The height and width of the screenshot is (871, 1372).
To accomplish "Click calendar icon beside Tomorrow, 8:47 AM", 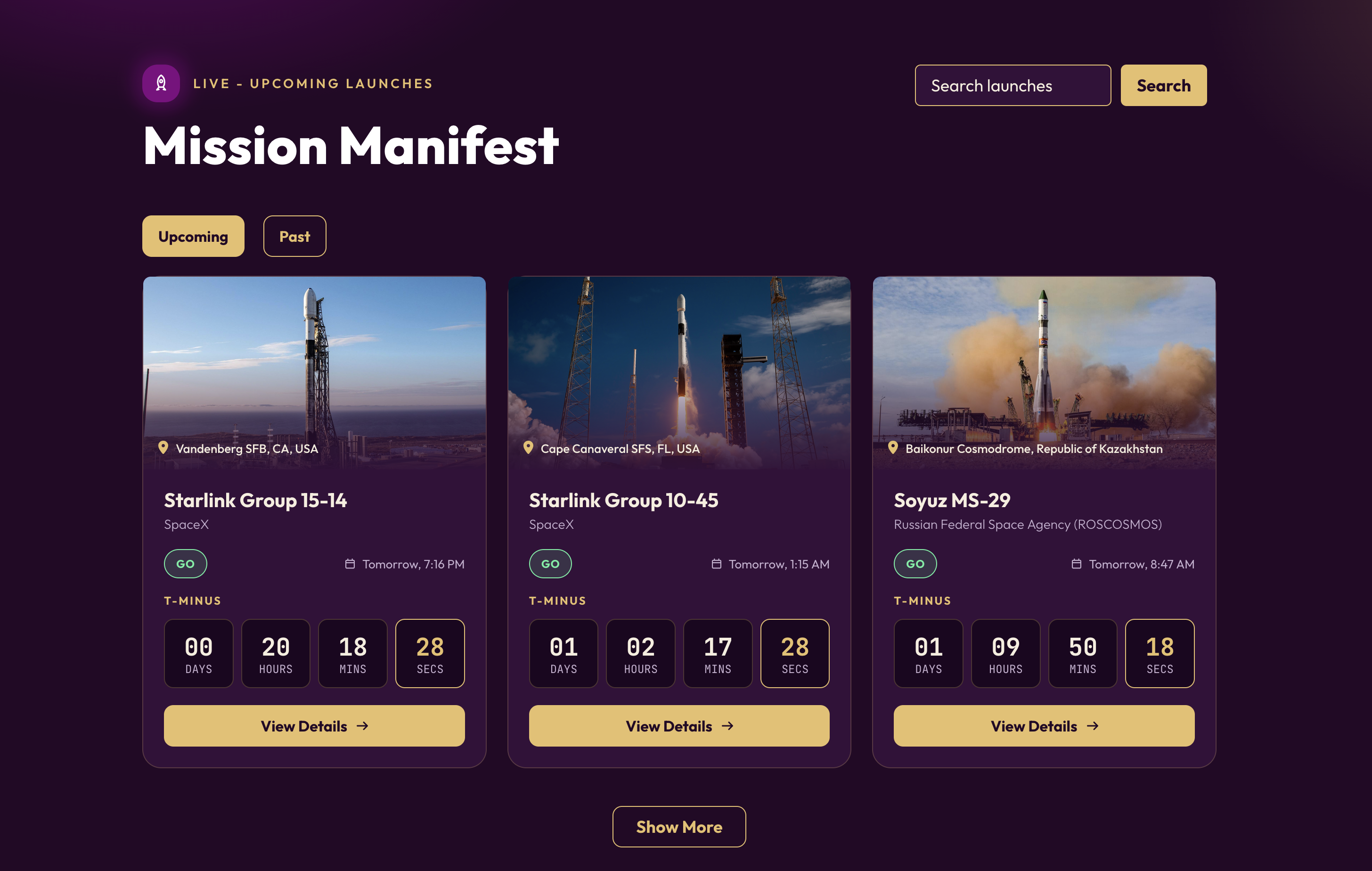I will (x=1076, y=564).
